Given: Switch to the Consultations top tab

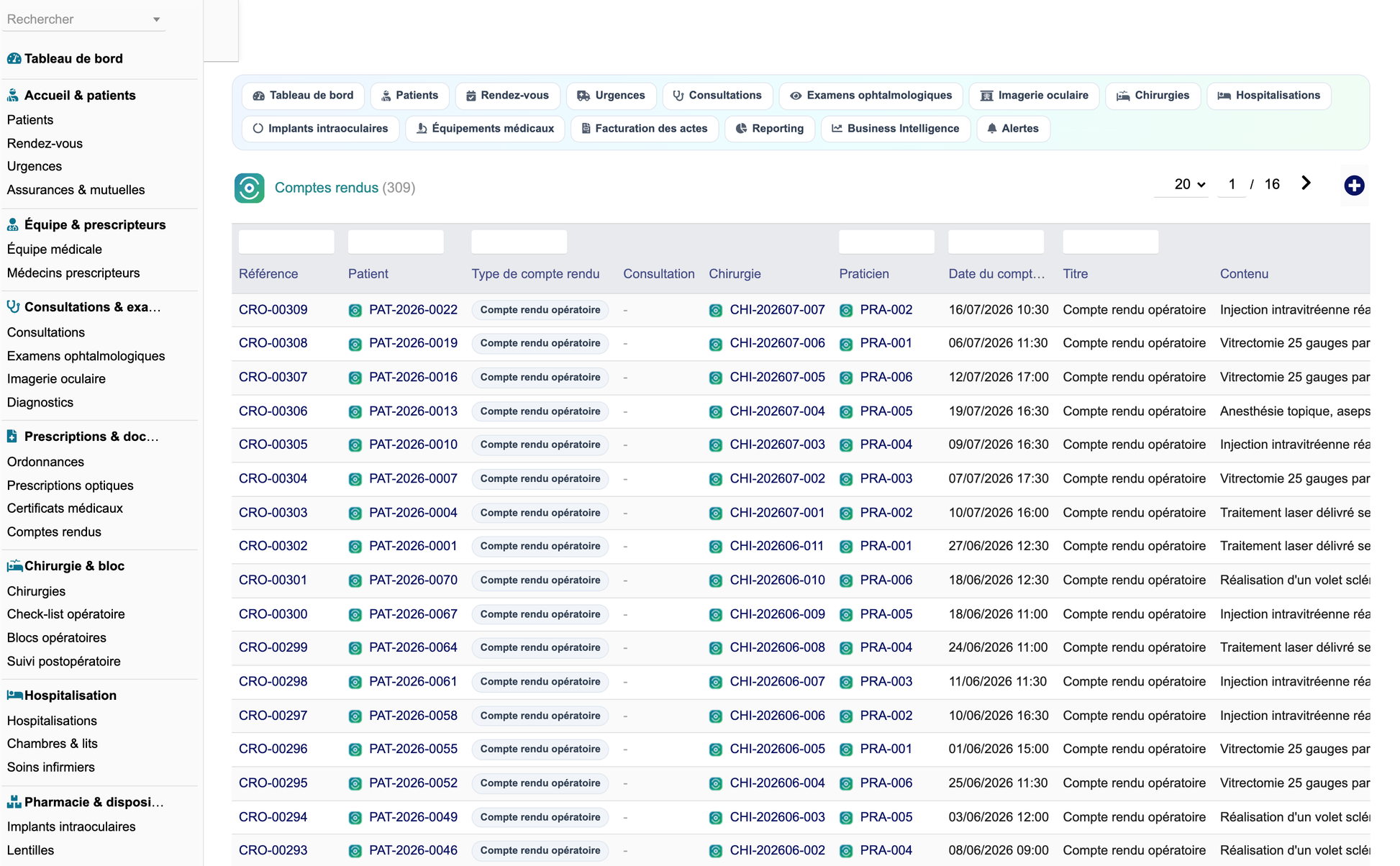Looking at the screenshot, I should click(x=717, y=96).
